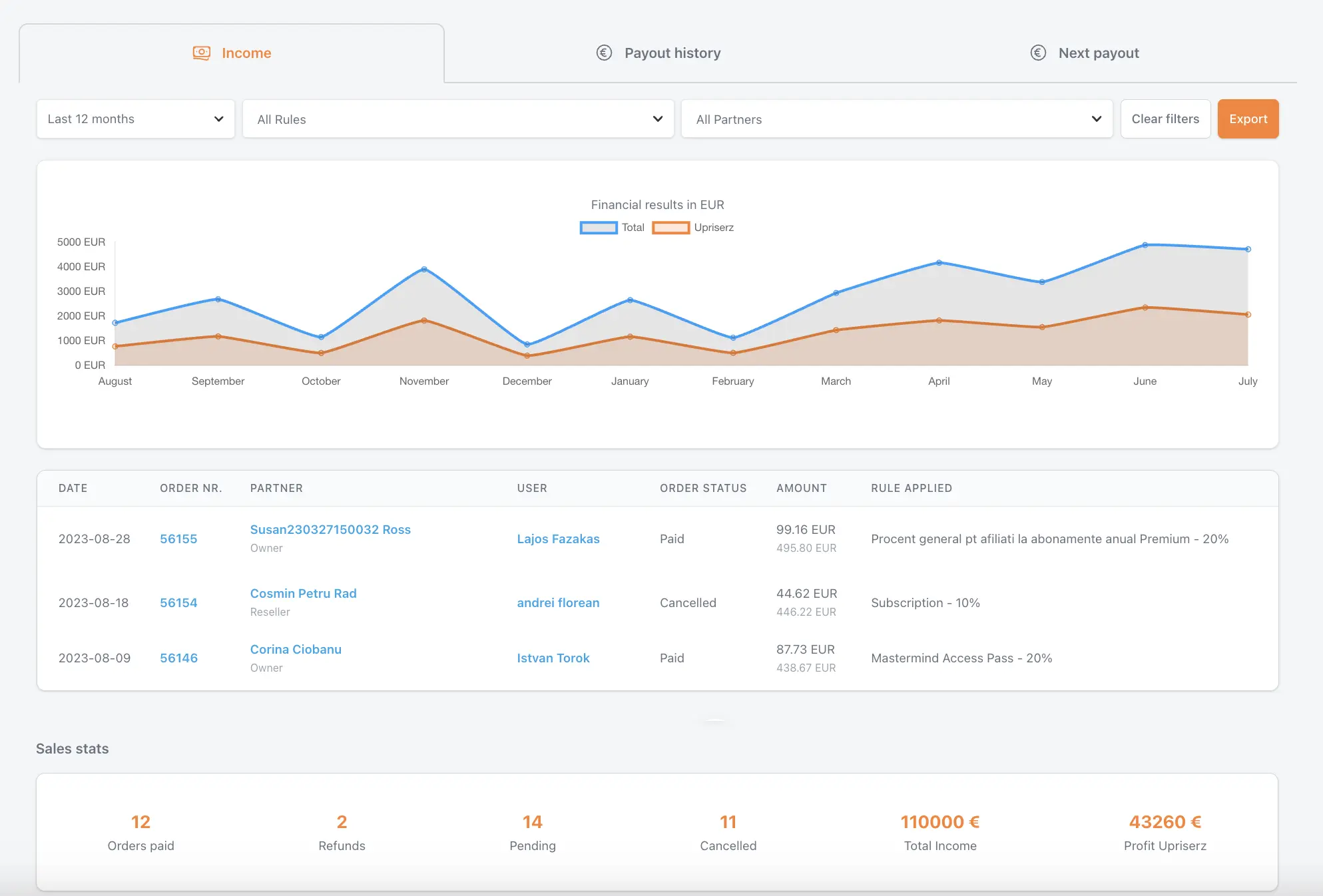Image resolution: width=1323 pixels, height=896 pixels.
Task: Open order number 56146
Action: tap(178, 658)
